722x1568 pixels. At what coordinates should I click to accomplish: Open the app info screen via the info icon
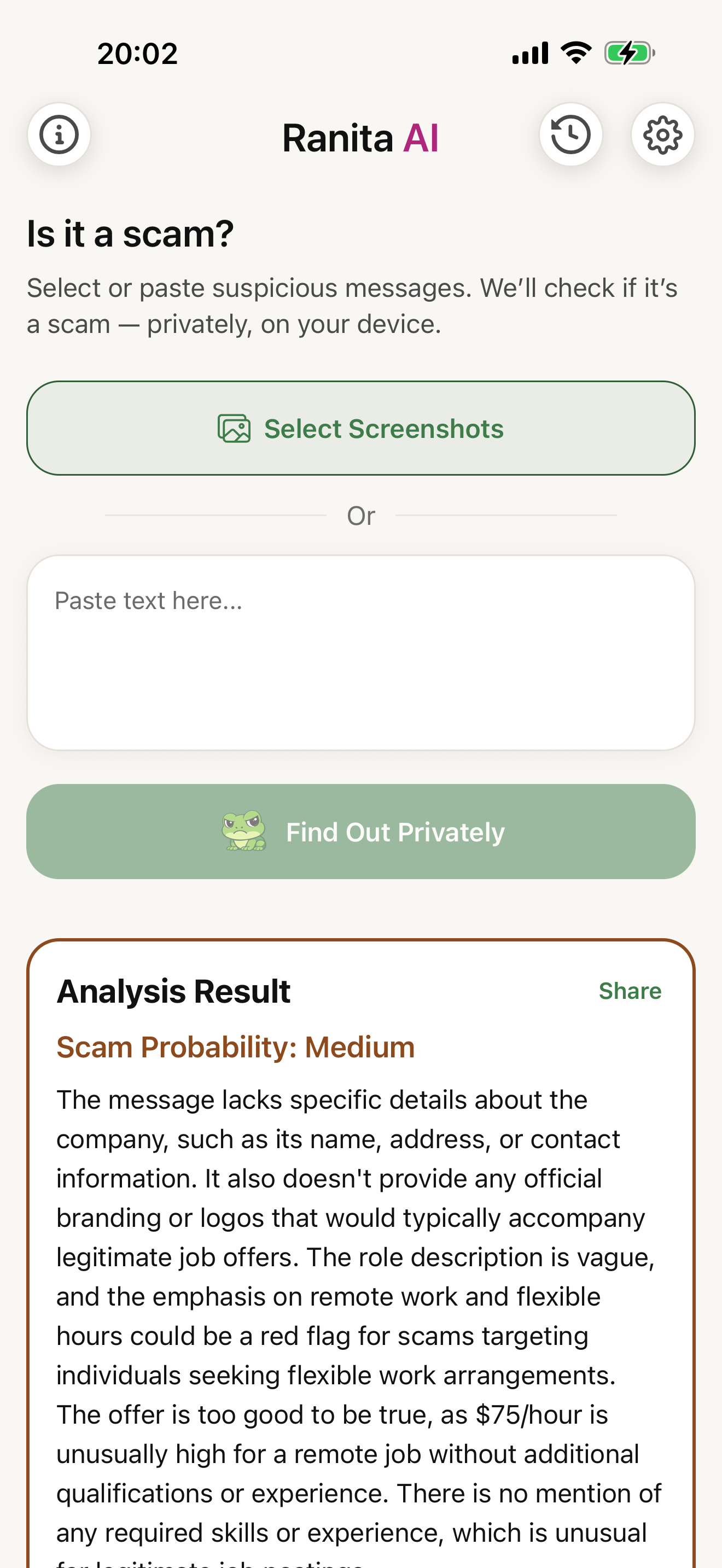pyautogui.click(x=59, y=134)
